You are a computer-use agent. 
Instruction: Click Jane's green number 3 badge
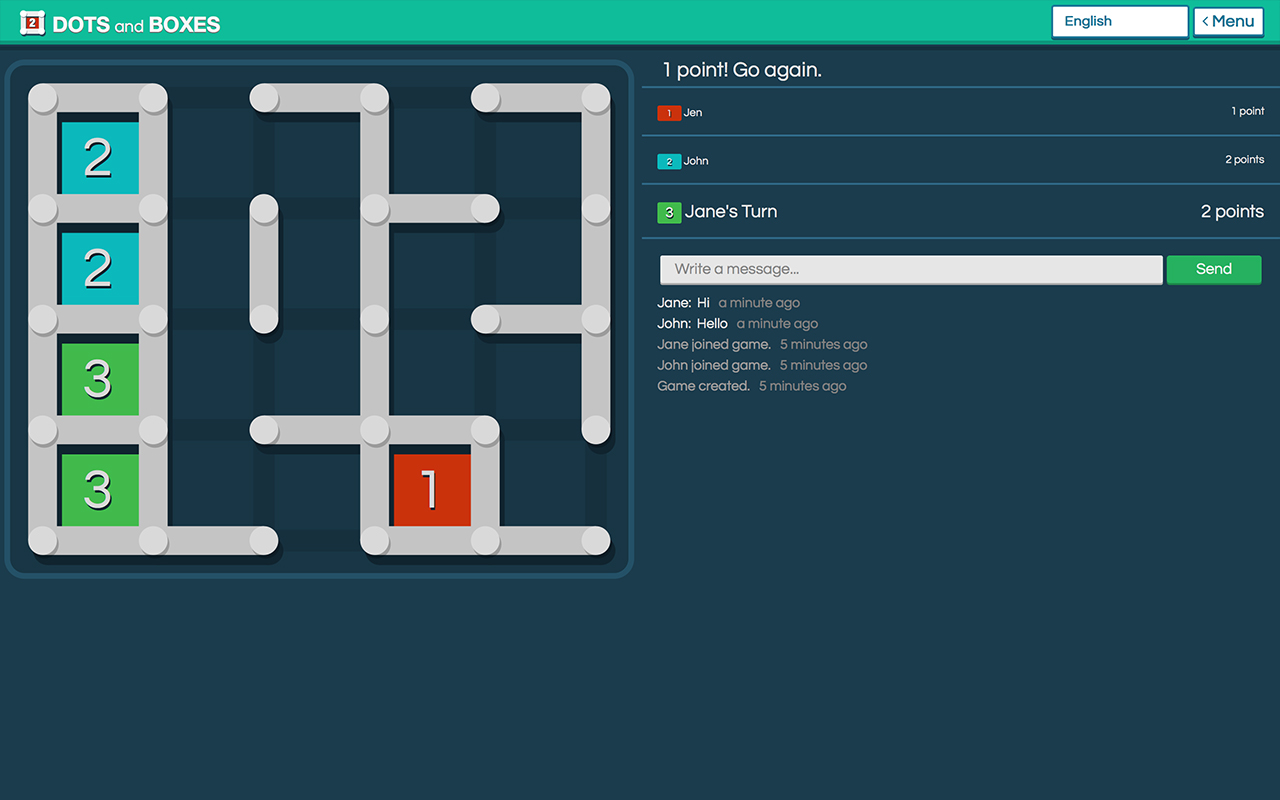coord(669,212)
